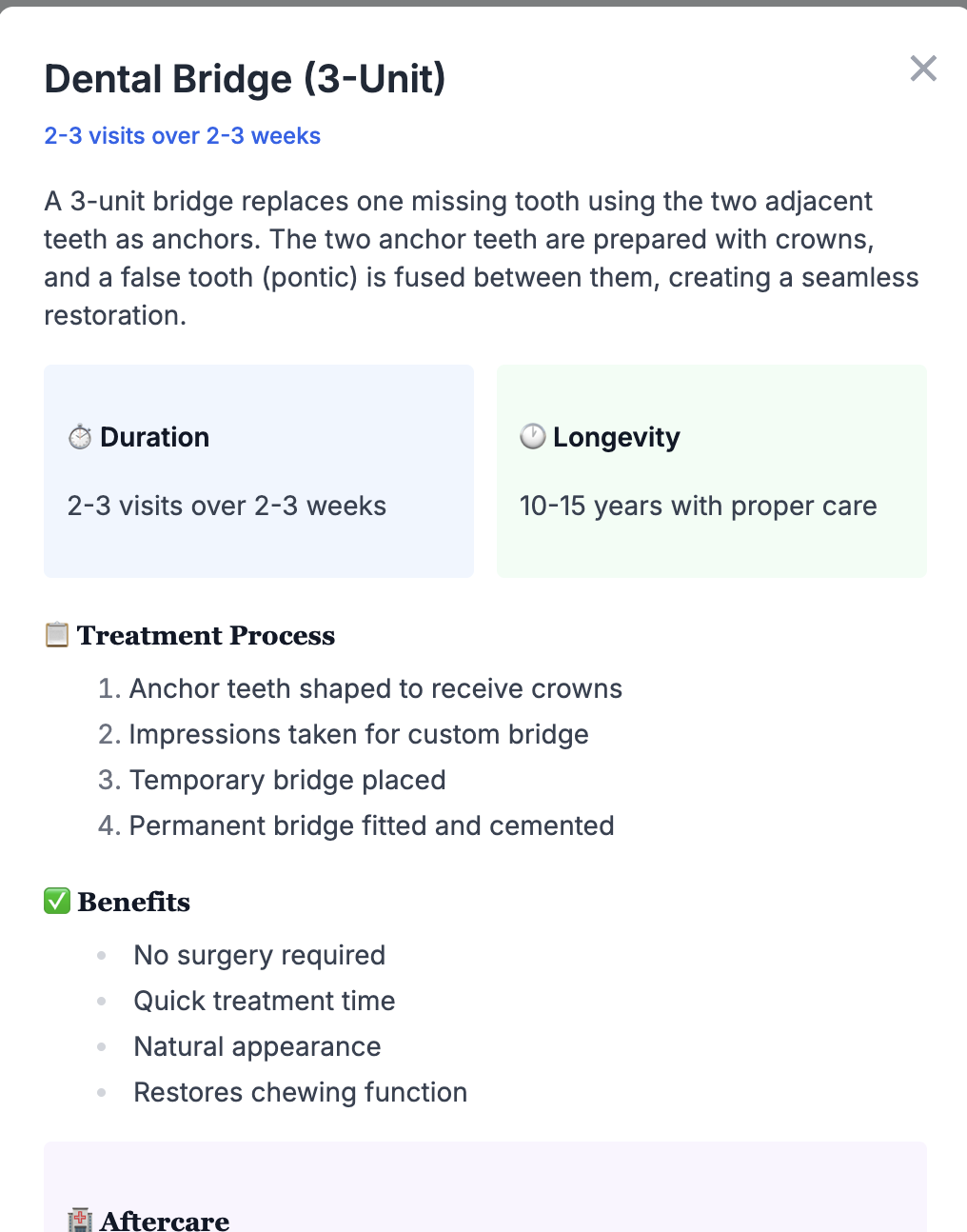The height and width of the screenshot is (1232, 967).
Task: Click the green checkmark beside Benefits
Action: [56, 901]
